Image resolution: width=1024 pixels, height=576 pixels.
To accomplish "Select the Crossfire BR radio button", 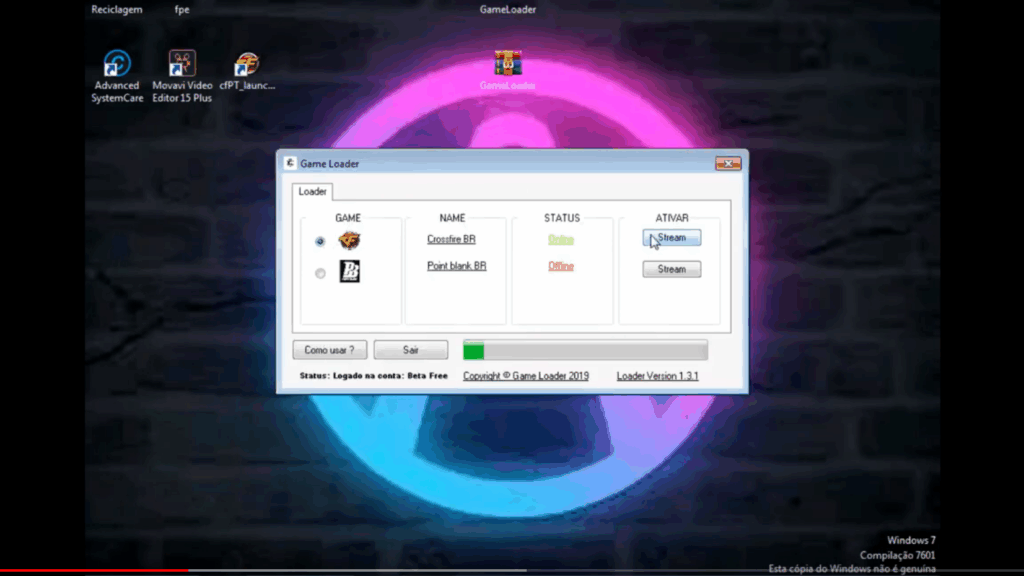I will [320, 242].
